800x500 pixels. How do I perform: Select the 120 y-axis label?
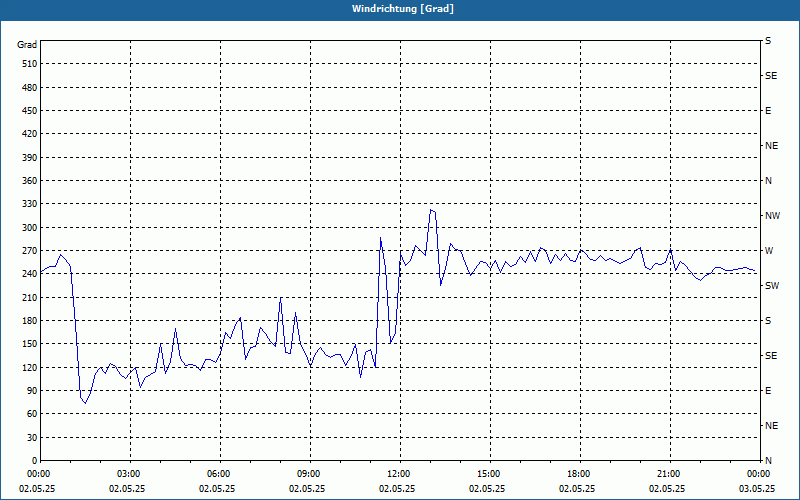click(x=30, y=367)
